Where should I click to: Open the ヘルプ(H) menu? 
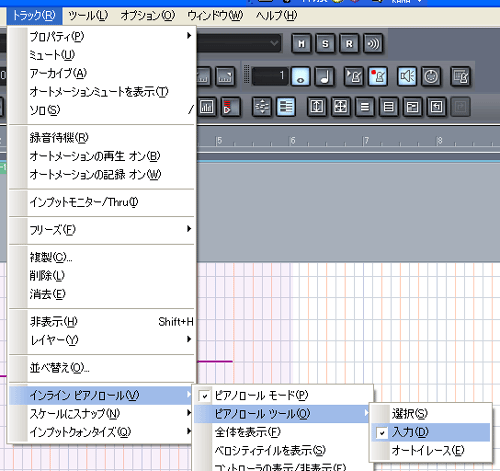tap(276, 15)
